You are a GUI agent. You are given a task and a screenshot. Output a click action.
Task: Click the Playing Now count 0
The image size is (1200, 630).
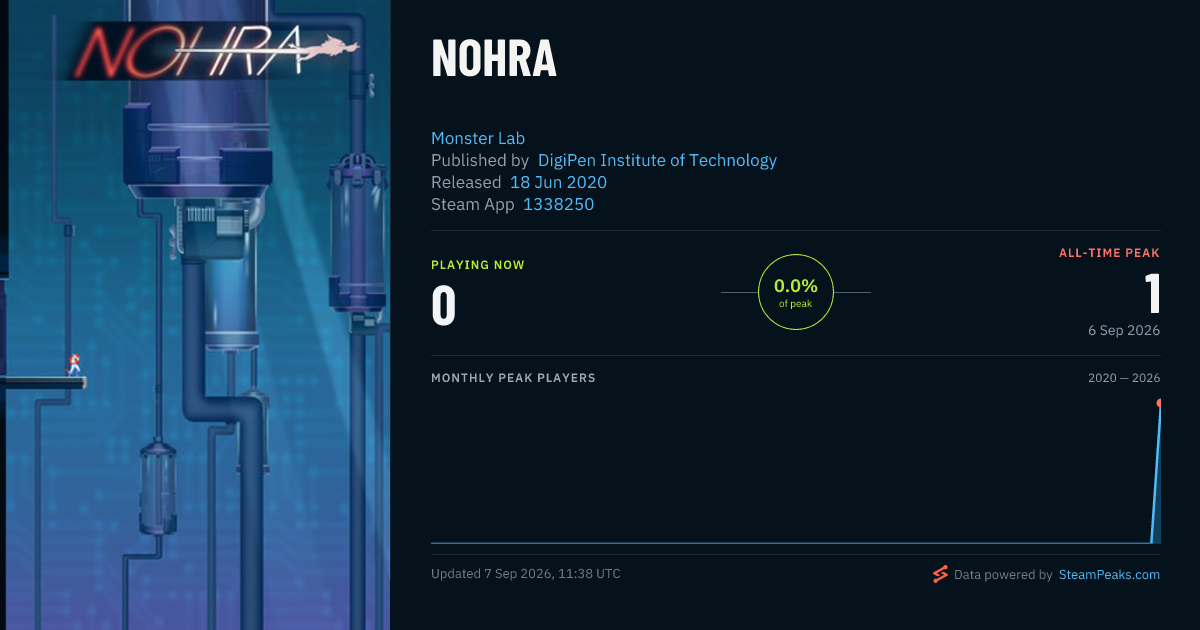tap(443, 306)
